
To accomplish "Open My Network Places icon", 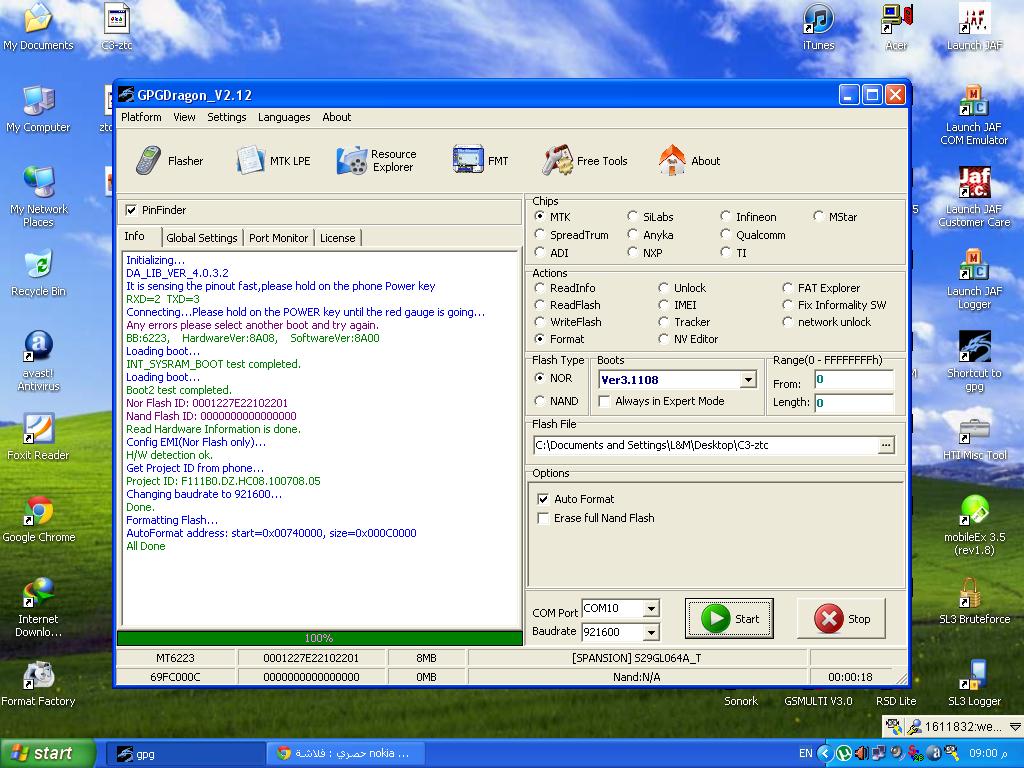I will pos(38,196).
